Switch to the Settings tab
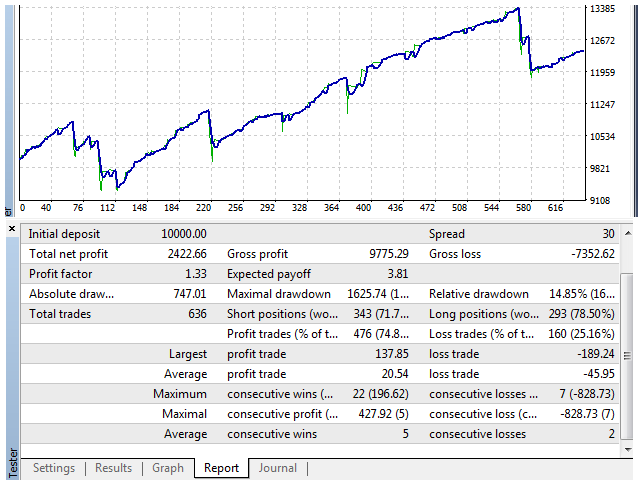 pos(54,468)
